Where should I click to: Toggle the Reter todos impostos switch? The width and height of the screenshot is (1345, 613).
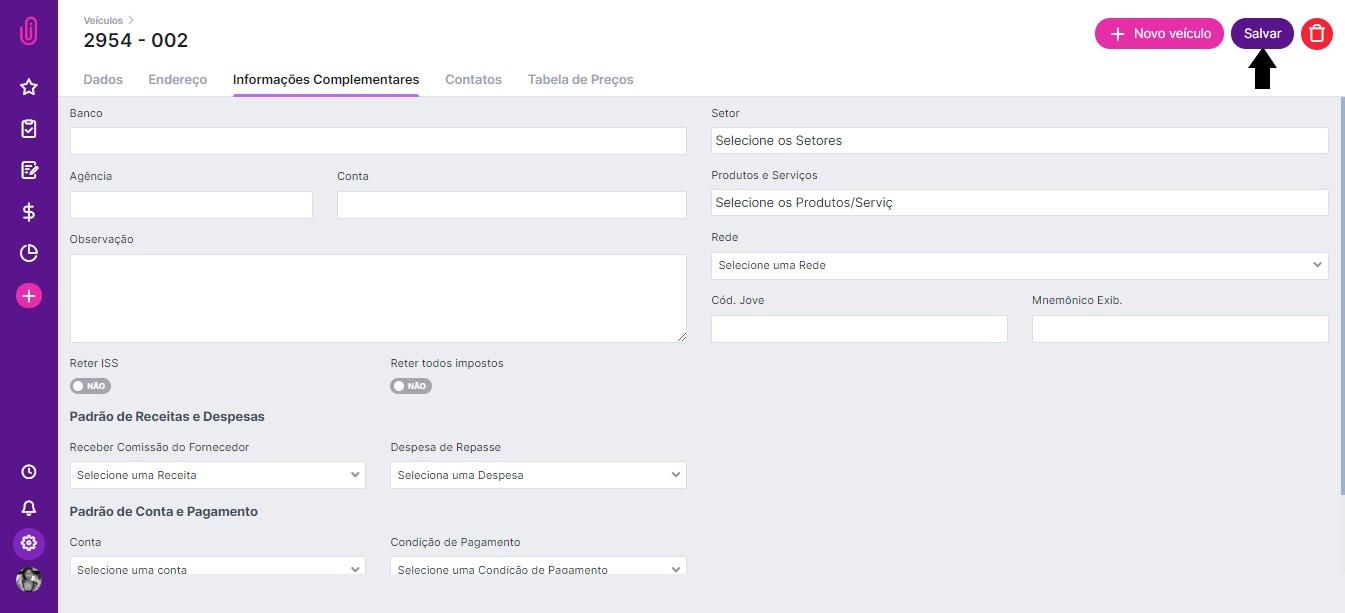click(411, 386)
